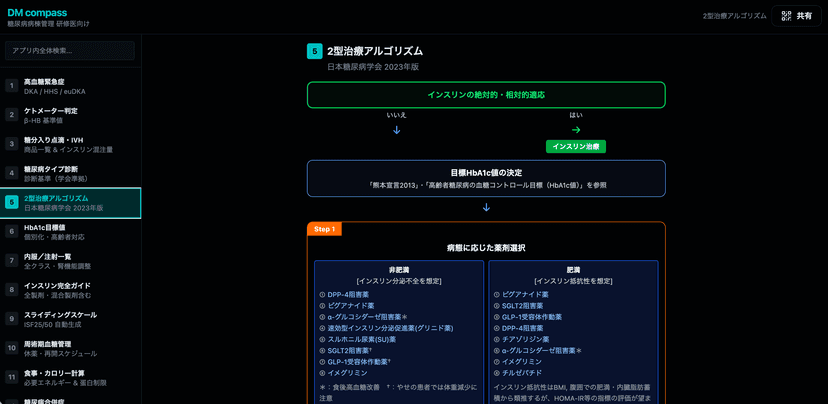This screenshot has height=404, width=828.
Task: Click the 病態に応じた薬剤選択 heading
Action: pos(486,248)
